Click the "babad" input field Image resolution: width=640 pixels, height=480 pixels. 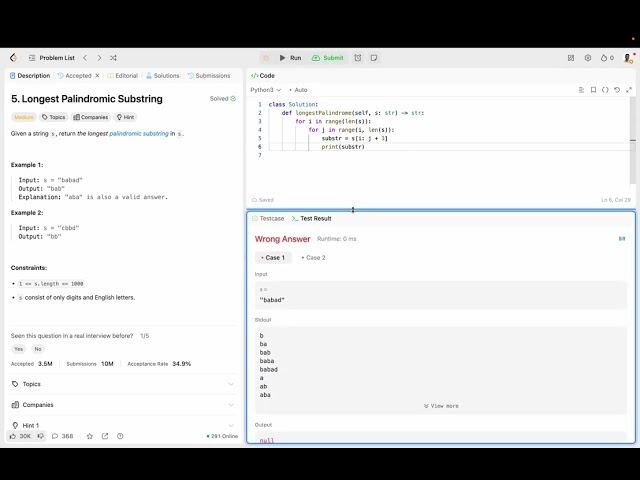point(441,295)
